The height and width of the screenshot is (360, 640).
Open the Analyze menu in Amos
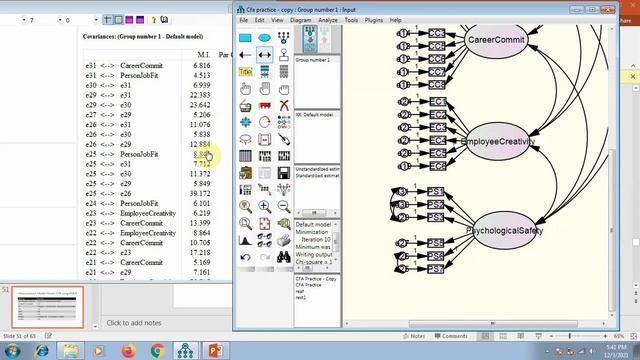(328, 20)
